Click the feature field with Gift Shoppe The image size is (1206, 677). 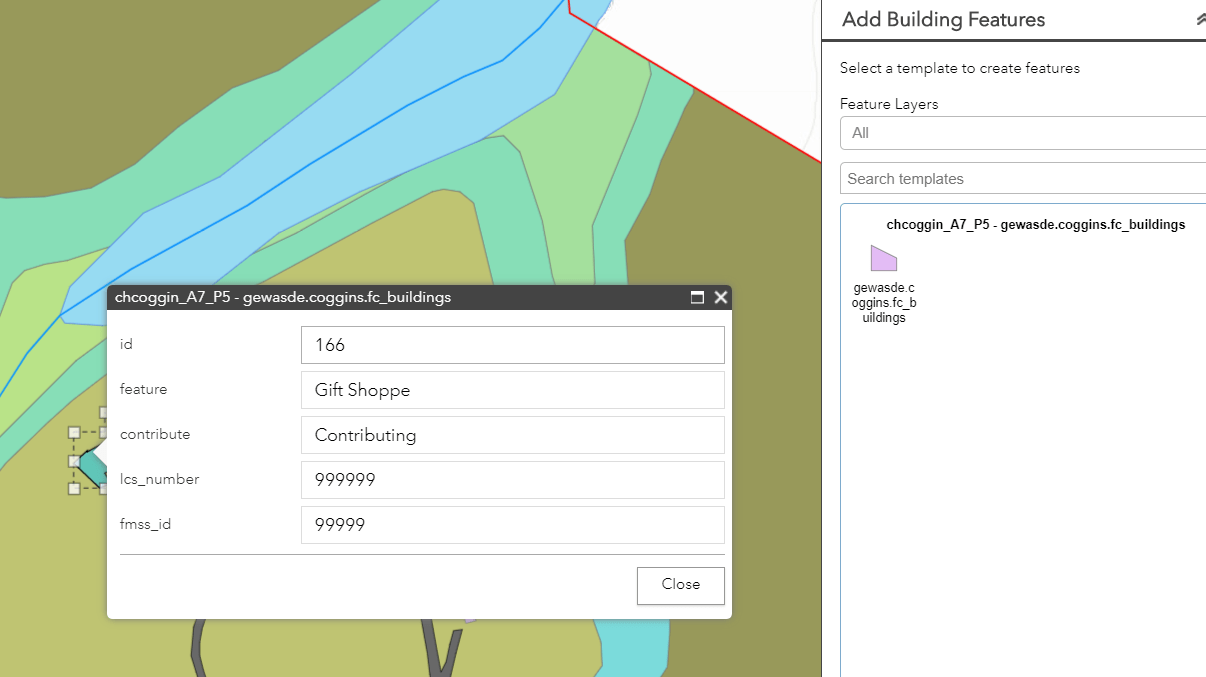(x=512, y=390)
